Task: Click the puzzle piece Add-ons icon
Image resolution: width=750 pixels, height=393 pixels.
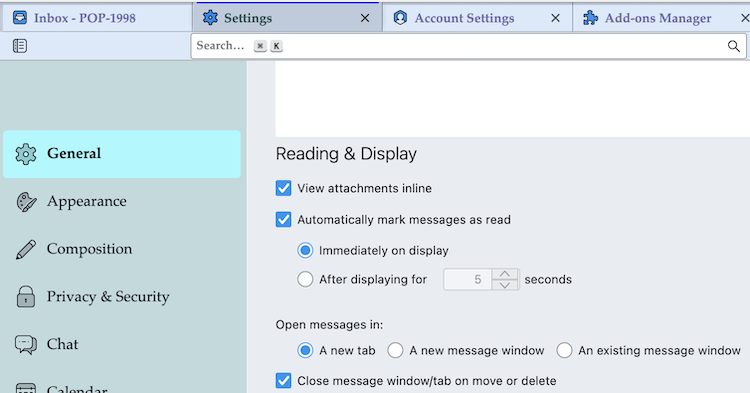Action: (590, 18)
